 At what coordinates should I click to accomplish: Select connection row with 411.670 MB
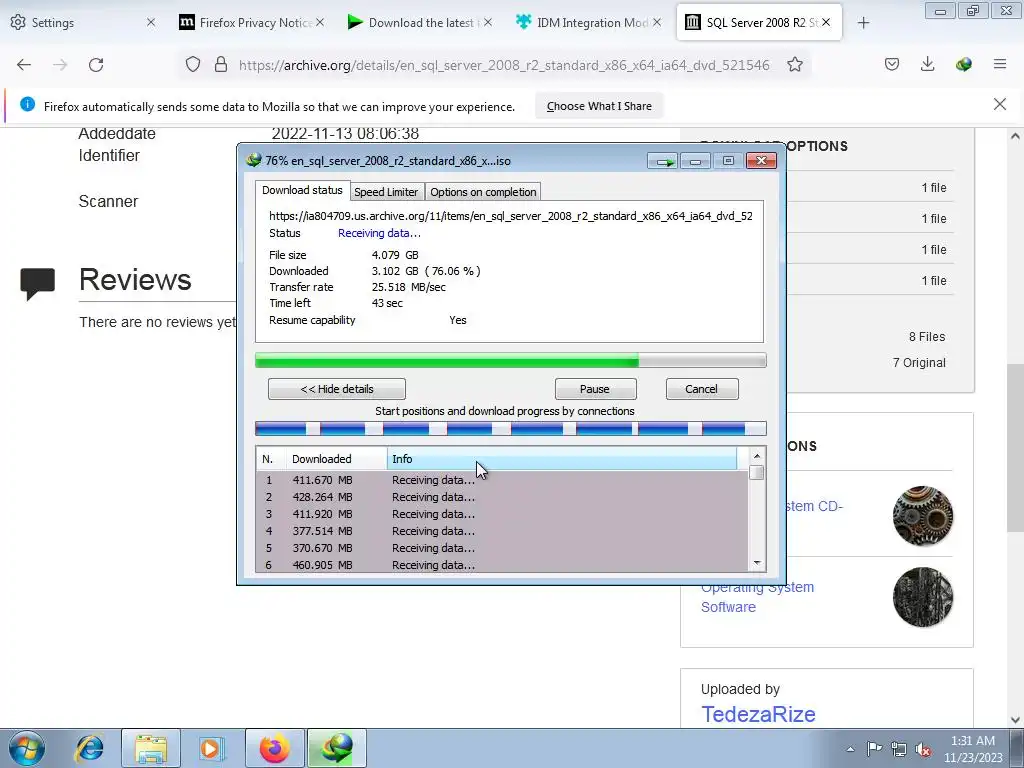pyautogui.click(x=502, y=480)
